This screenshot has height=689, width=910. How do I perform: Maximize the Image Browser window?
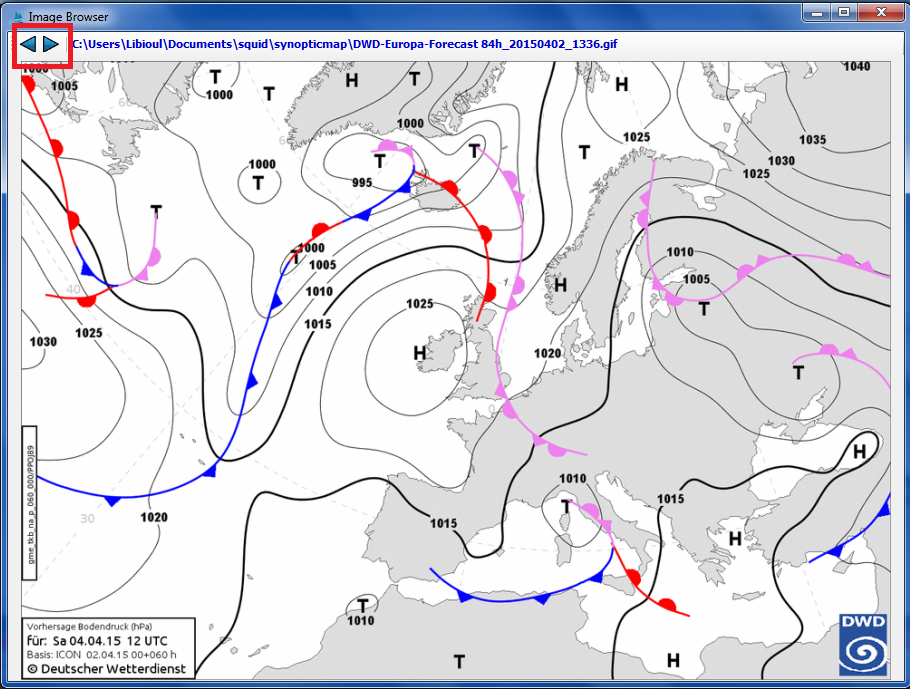click(x=843, y=12)
